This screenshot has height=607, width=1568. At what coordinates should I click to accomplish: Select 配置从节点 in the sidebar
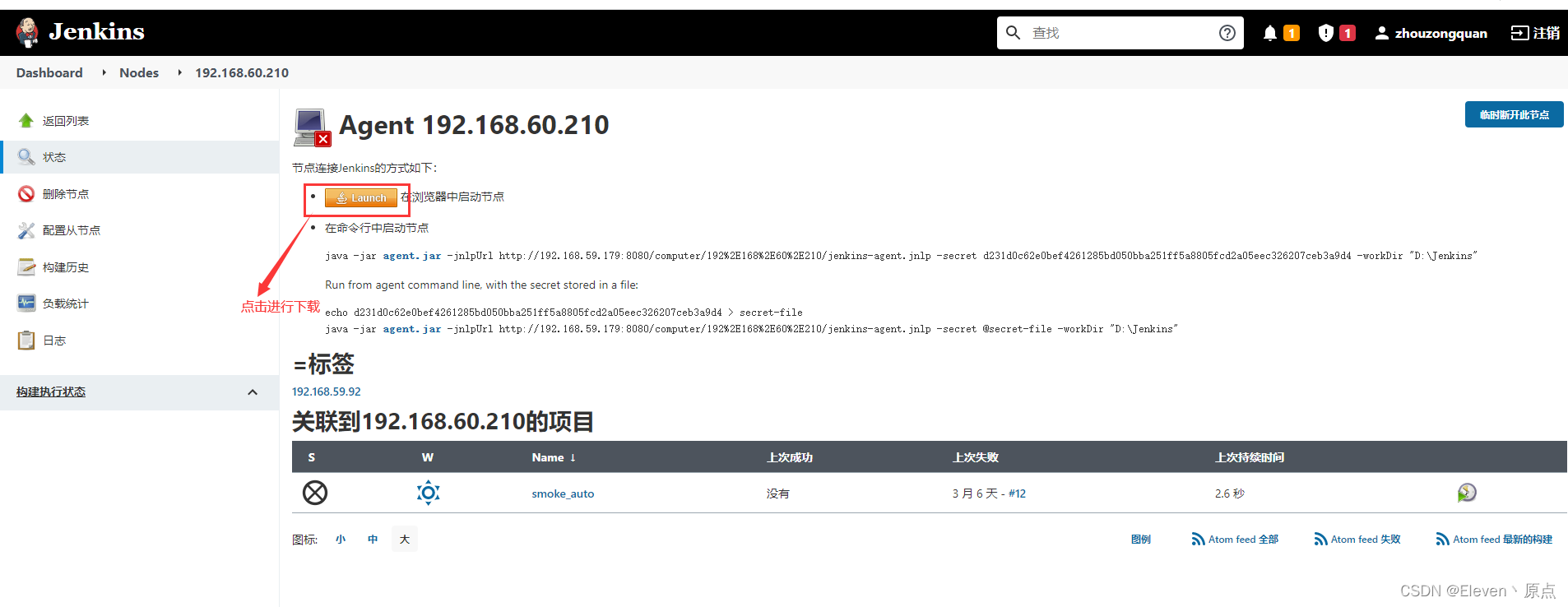pos(72,230)
